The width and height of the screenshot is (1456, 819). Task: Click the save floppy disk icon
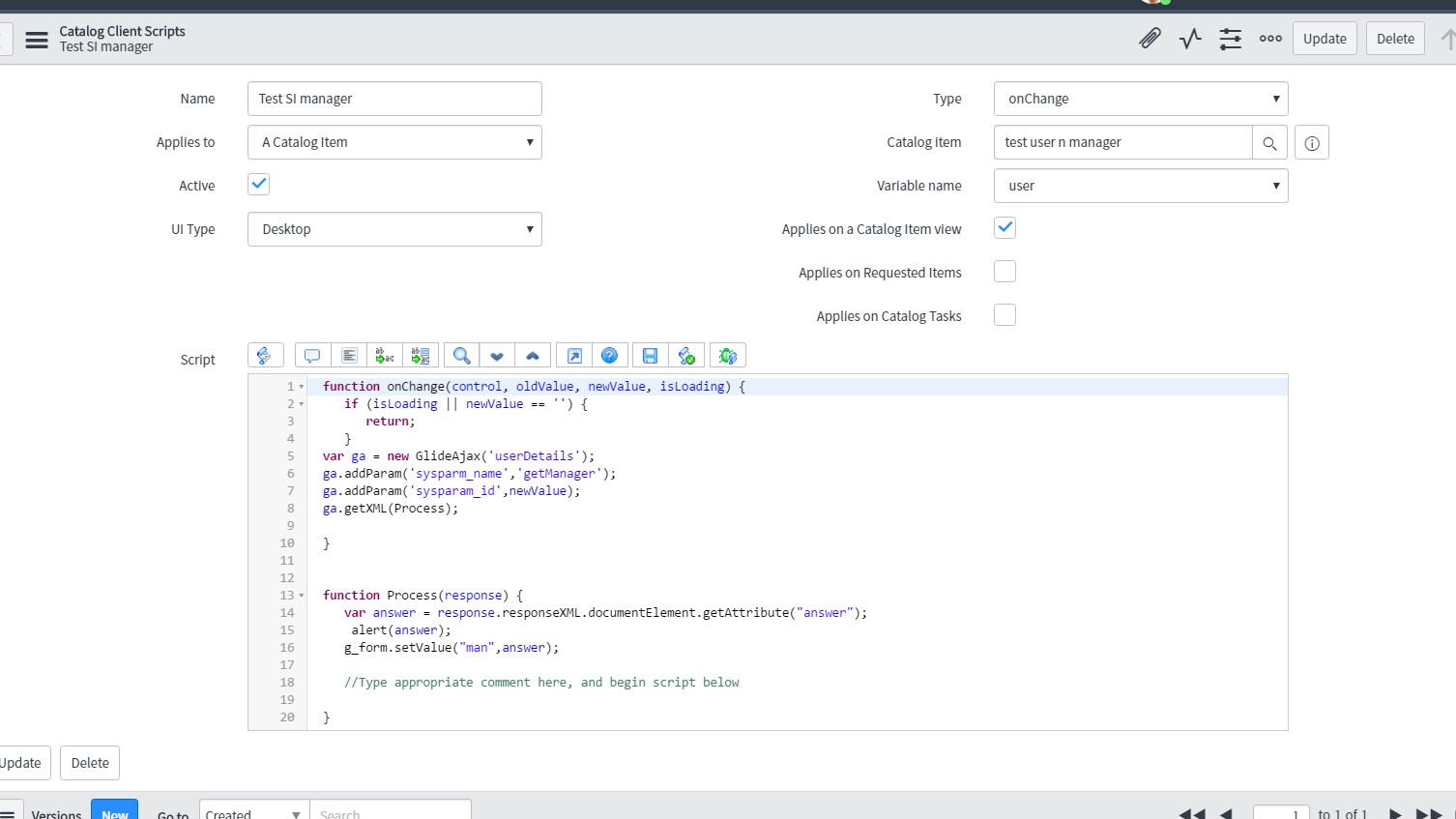click(650, 356)
